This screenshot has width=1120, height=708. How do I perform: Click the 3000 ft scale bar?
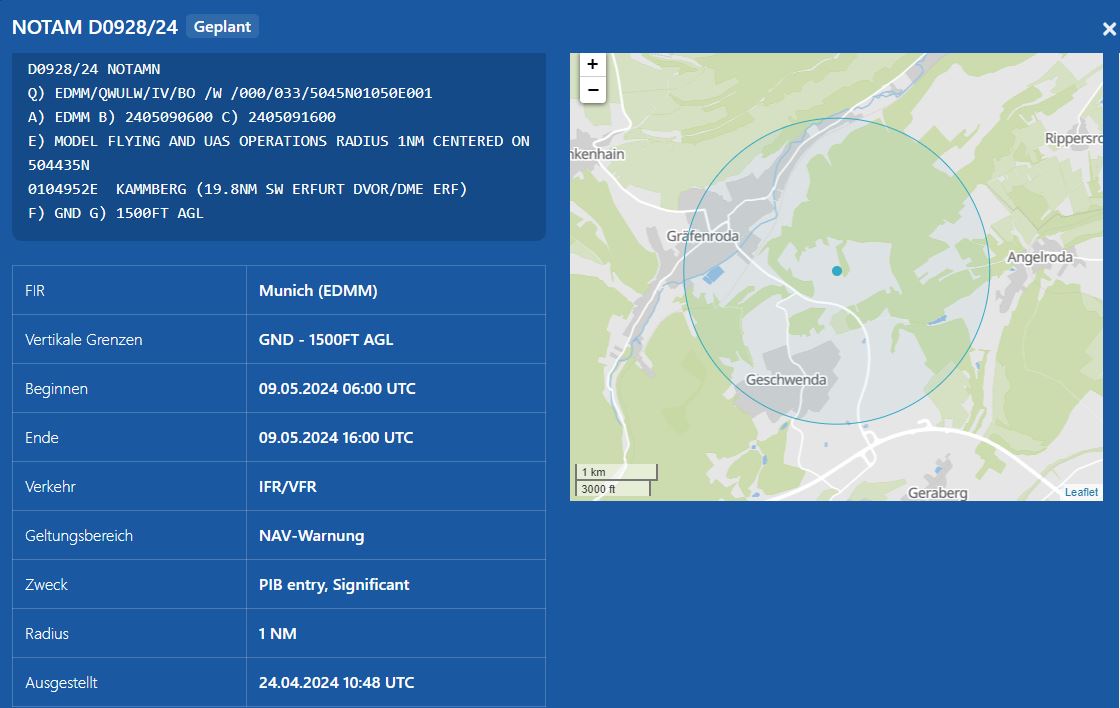click(613, 489)
